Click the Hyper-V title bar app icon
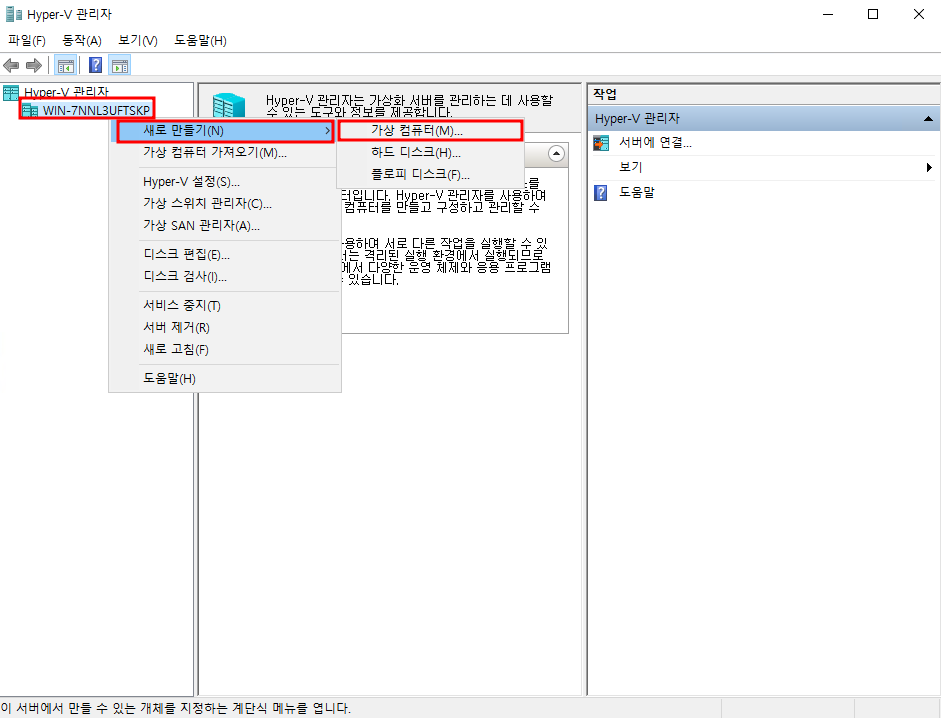This screenshot has height=718, width=941. (13, 14)
